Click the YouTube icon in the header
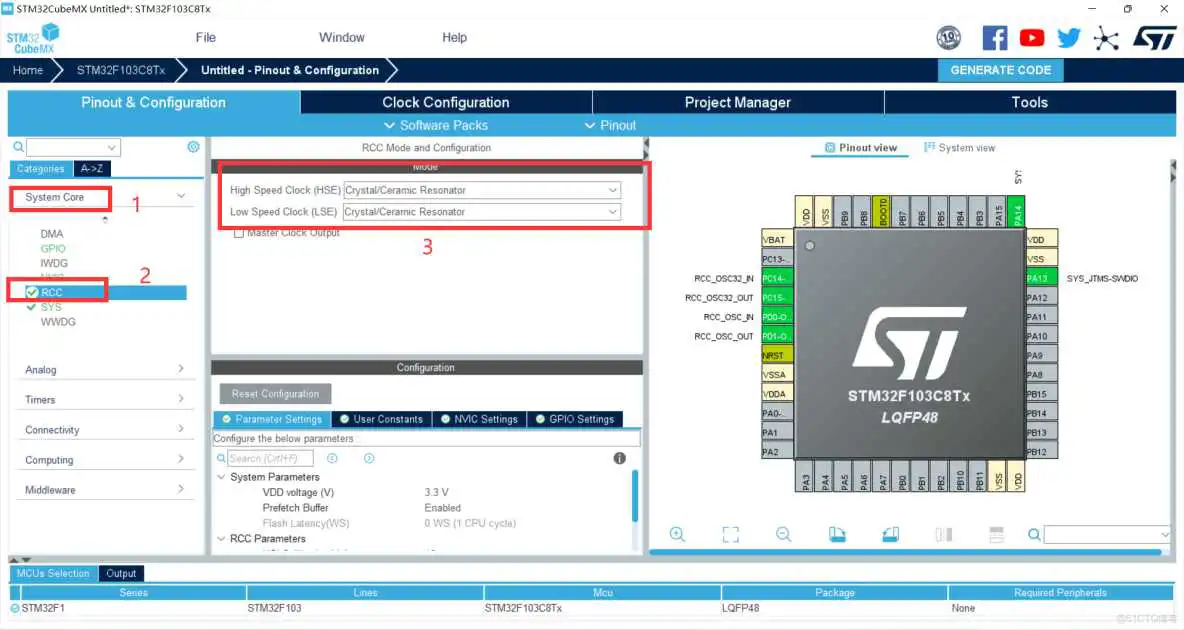Image resolution: width=1184 pixels, height=630 pixels. (1031, 37)
